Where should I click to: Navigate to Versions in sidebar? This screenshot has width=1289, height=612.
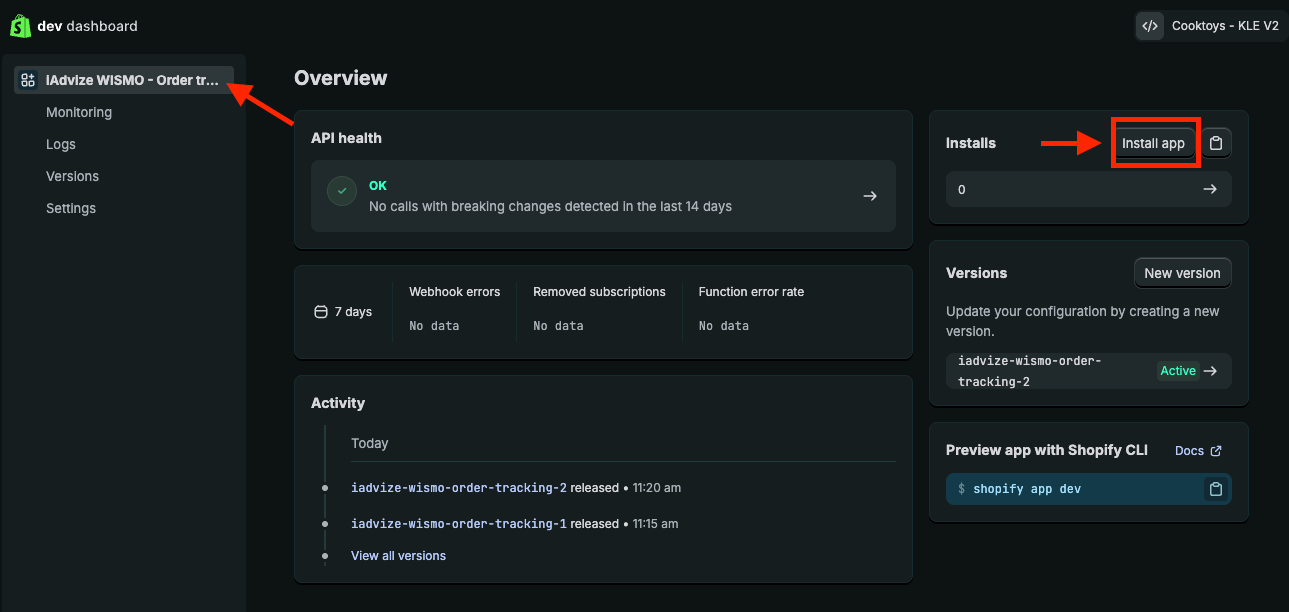coord(73,176)
